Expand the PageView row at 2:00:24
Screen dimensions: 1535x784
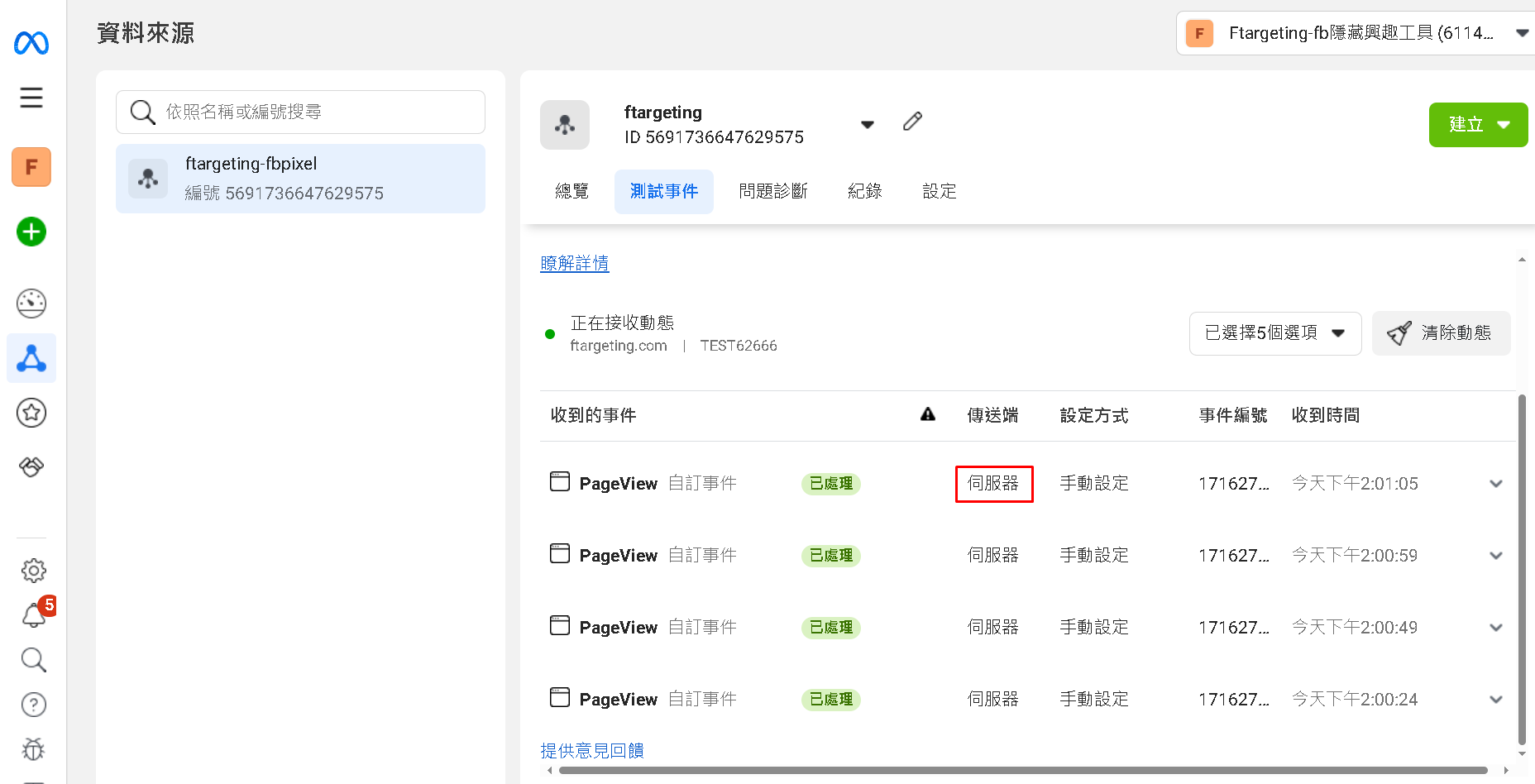(1496, 700)
